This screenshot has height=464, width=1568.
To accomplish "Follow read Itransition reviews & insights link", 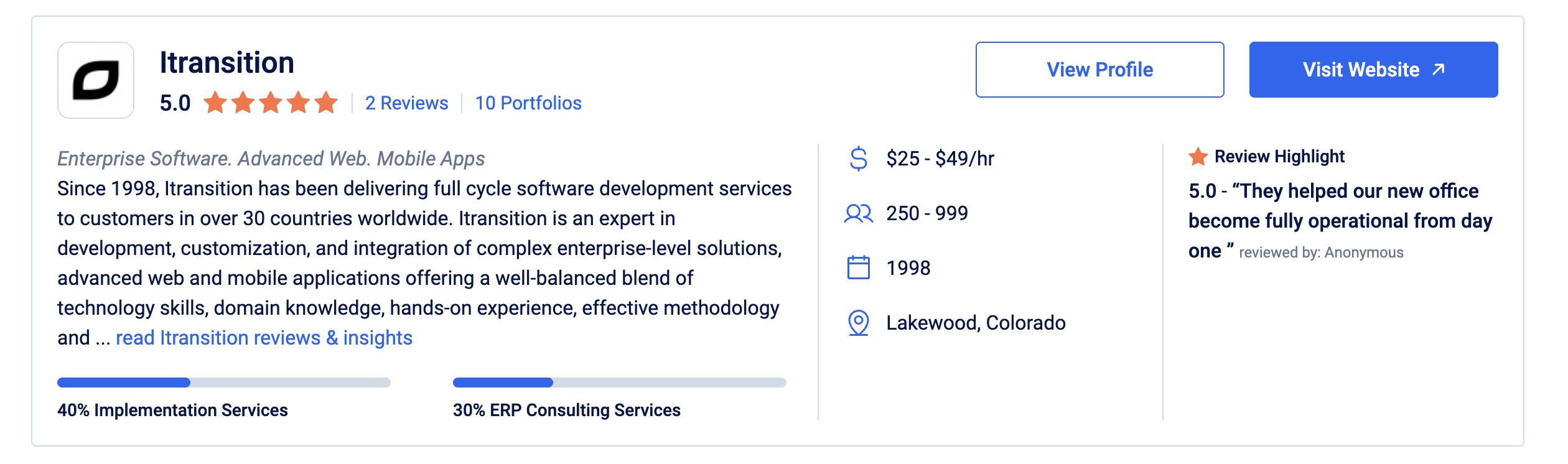I will pyautogui.click(x=264, y=338).
